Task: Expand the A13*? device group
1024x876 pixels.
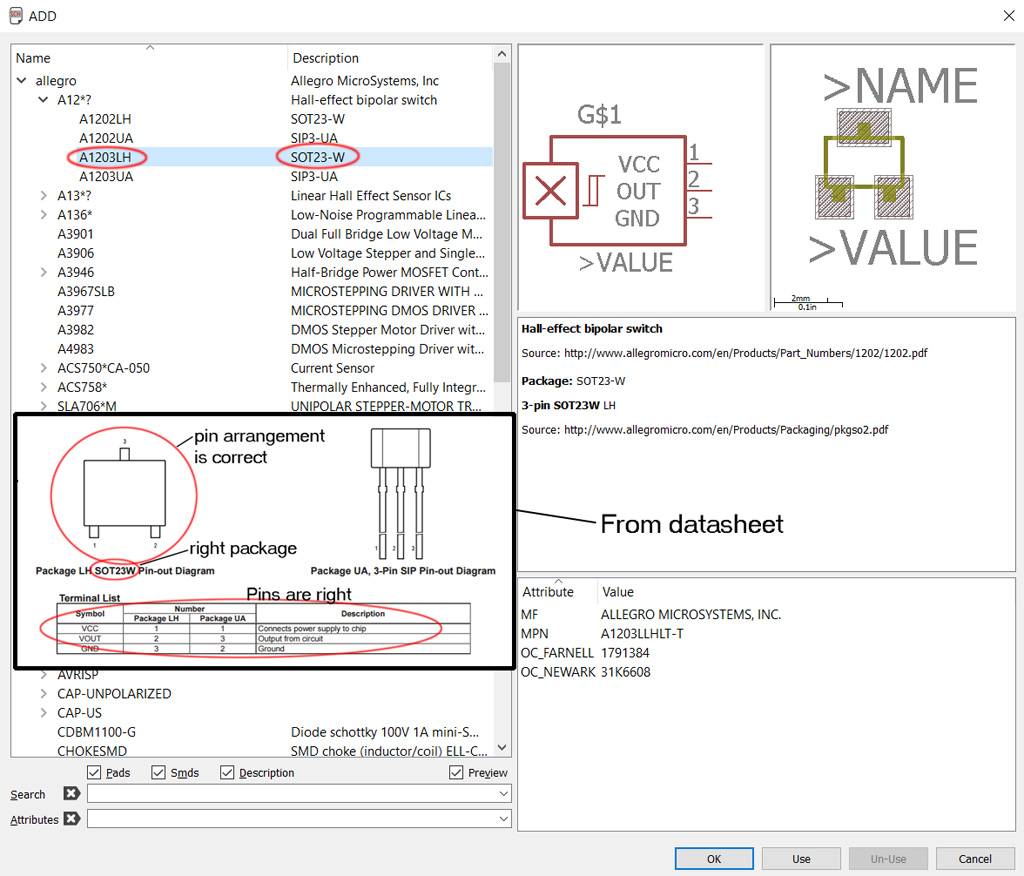Action: [43, 195]
